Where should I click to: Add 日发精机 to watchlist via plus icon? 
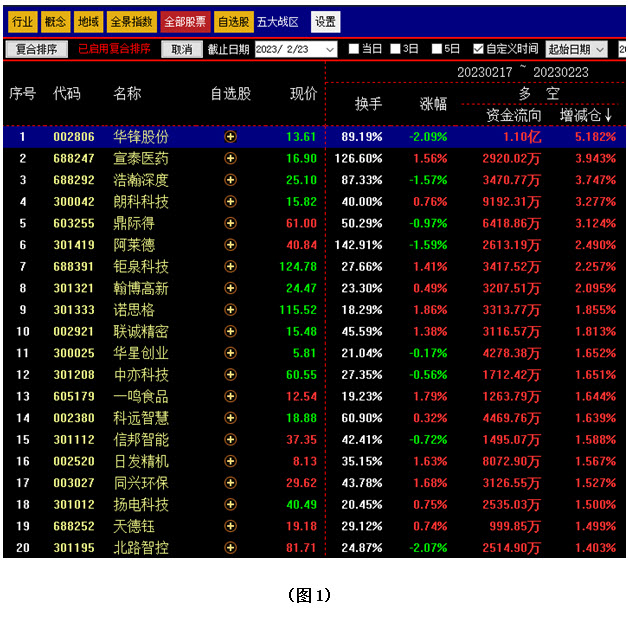tap(230, 461)
